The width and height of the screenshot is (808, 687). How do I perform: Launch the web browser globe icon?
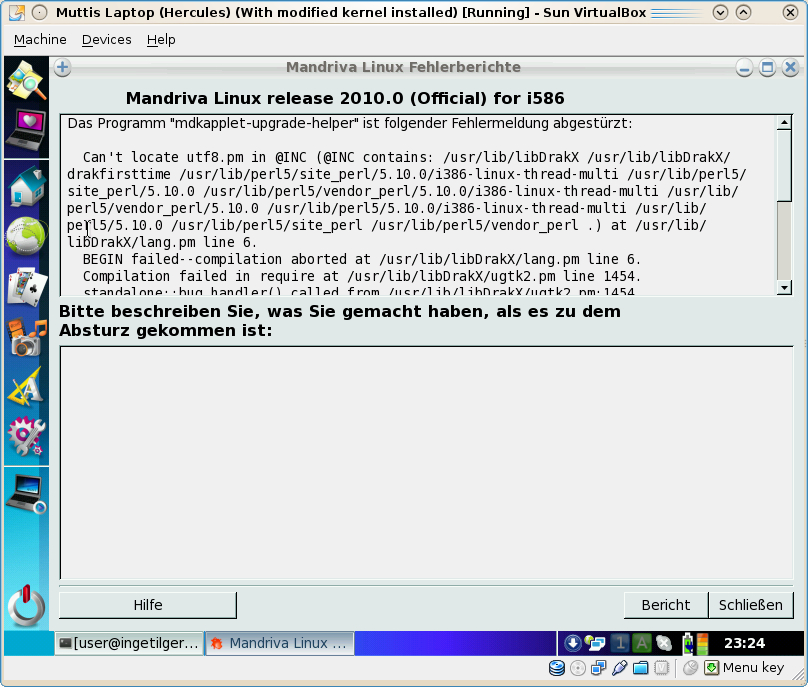point(26,237)
